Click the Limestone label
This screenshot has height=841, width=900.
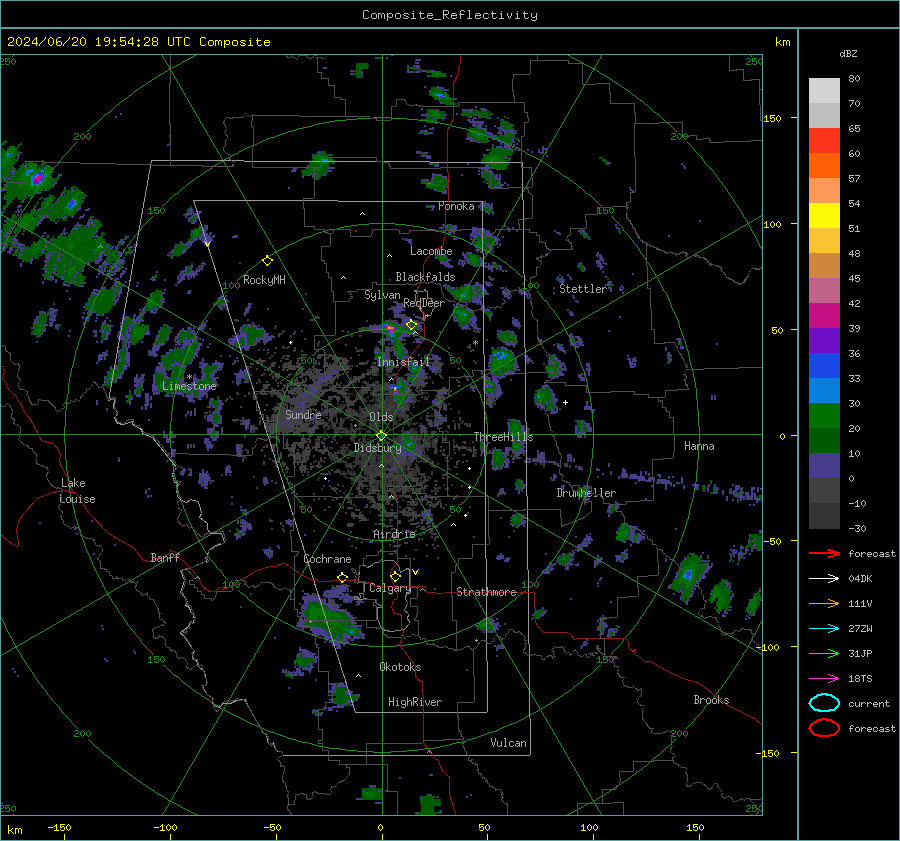click(189, 386)
